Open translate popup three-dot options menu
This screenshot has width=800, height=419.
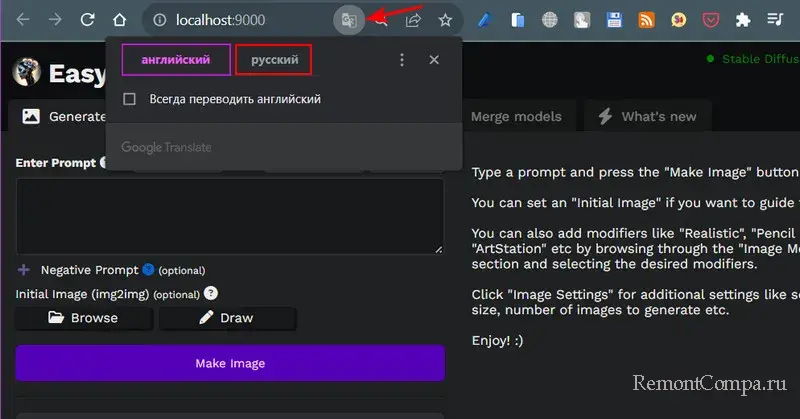tap(402, 60)
